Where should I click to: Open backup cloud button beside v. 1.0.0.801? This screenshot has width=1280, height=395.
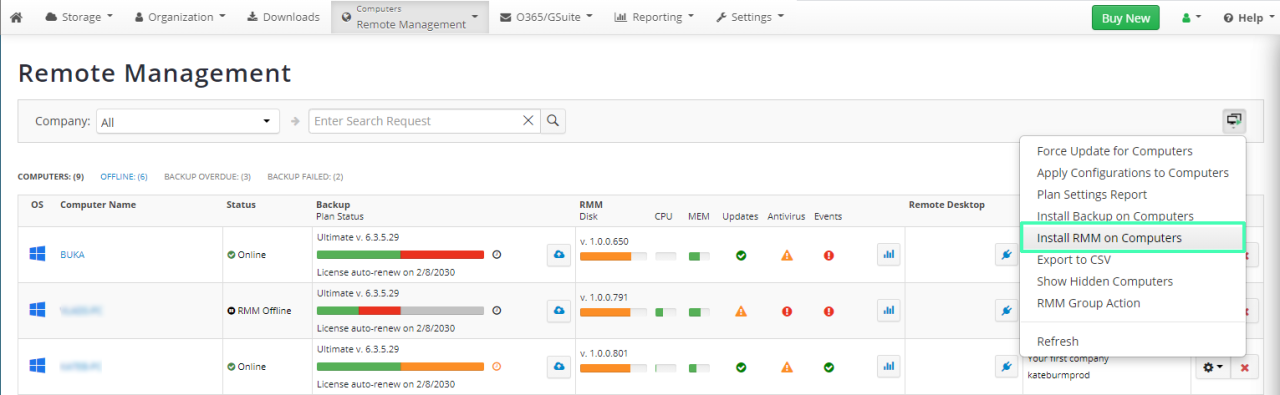[x=558, y=367]
